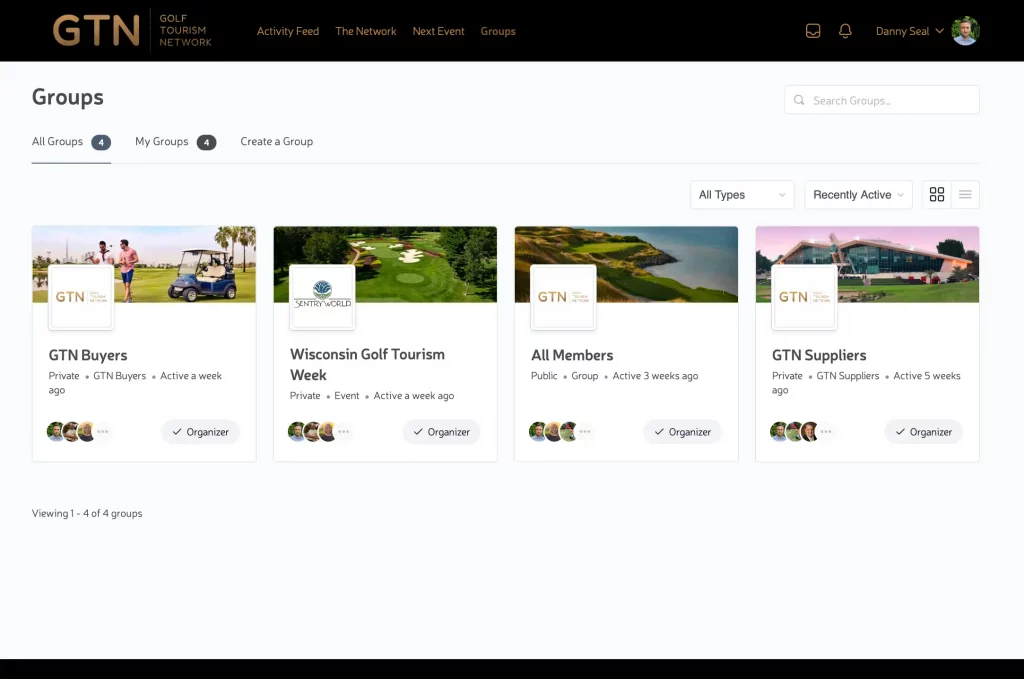This screenshot has height=679, width=1024.
Task: Click the GTN Buyers group logo
Action: 81,297
